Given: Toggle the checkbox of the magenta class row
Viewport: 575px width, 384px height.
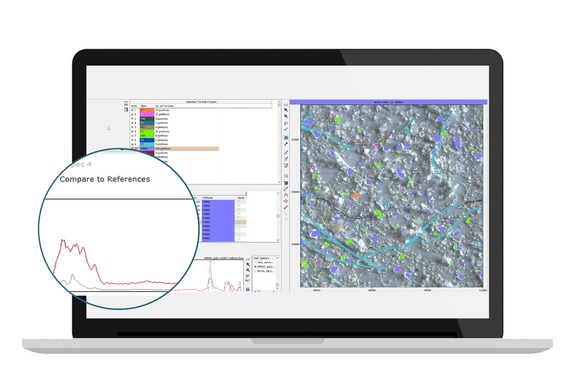Looking at the screenshot, I should coord(132,114).
